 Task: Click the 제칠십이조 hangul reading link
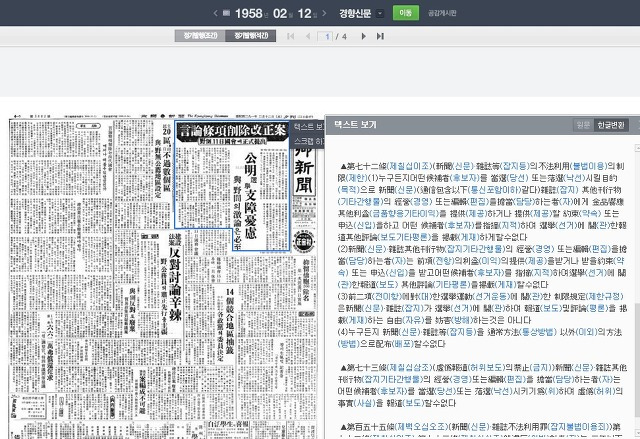pyautogui.click(x=409, y=166)
